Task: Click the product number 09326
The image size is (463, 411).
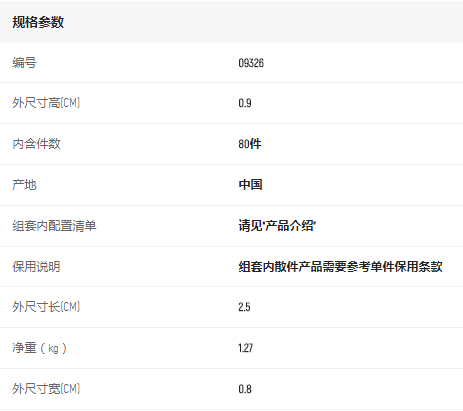Action: tap(251, 63)
